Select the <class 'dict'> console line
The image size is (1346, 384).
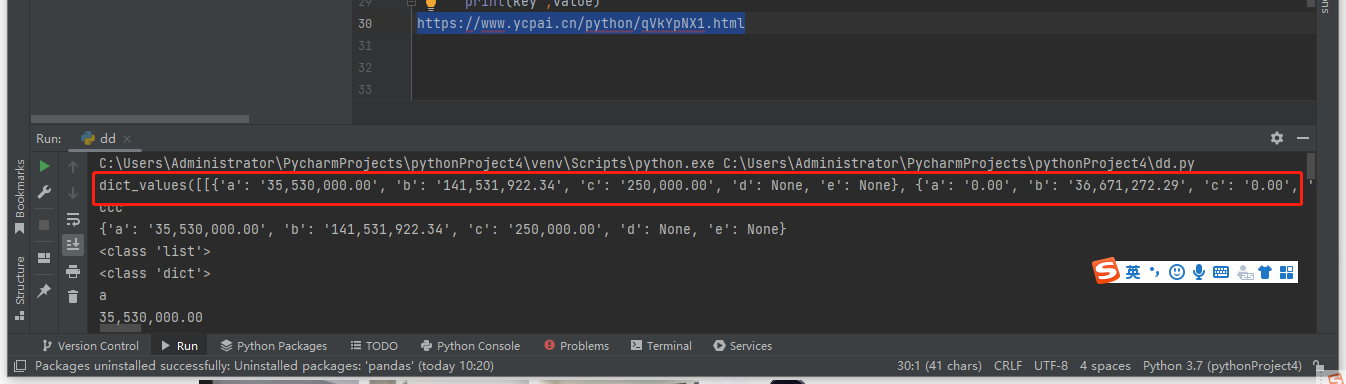point(155,273)
